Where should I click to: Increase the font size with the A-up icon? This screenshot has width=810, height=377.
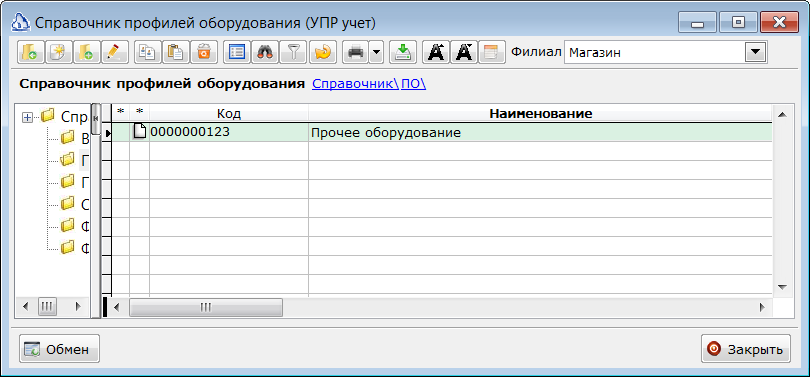(x=436, y=52)
